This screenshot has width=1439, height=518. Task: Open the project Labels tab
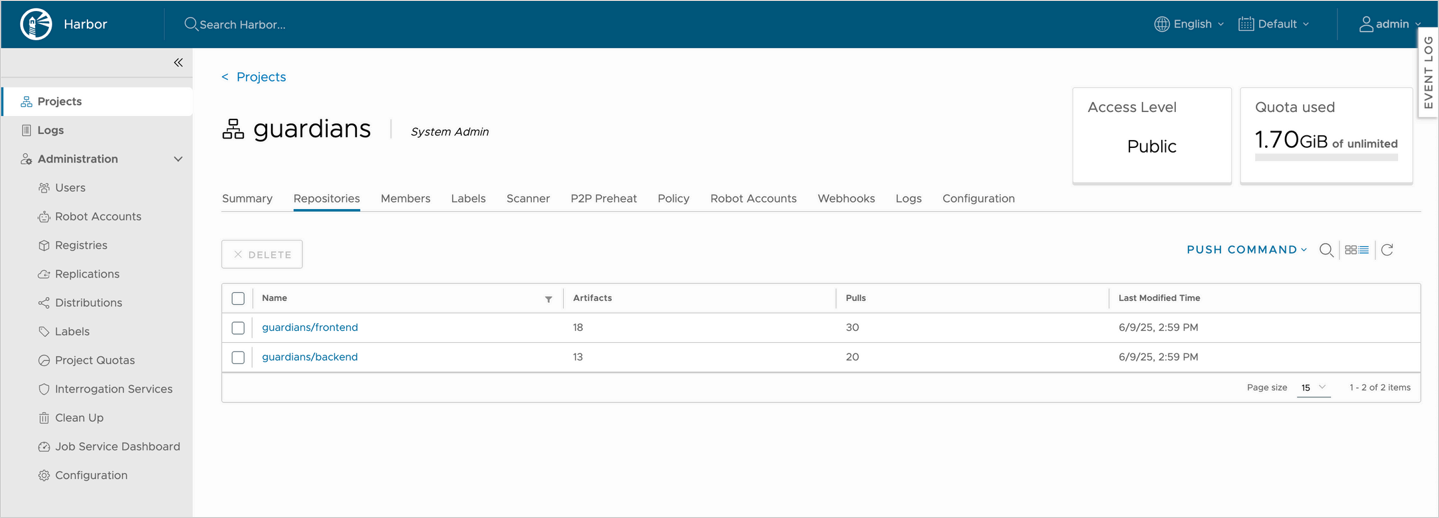coord(468,198)
